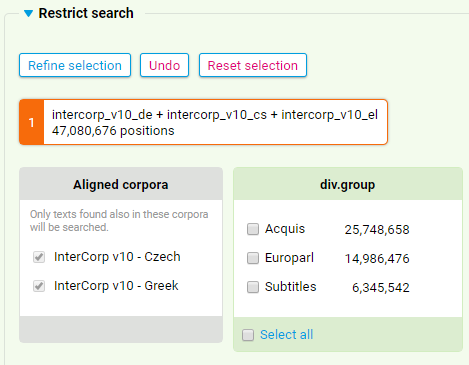Image resolution: width=469 pixels, height=365 pixels.
Task: Check the Europarl checkbox
Action: (253, 258)
